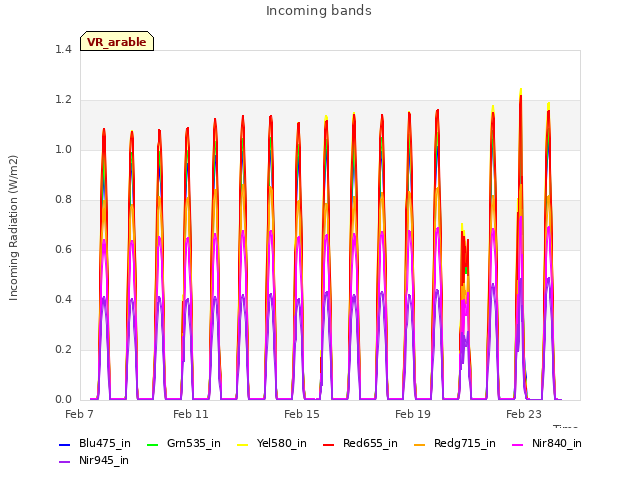
Task: Click the yellow Yel580_in legend color marker
Action: point(242,444)
